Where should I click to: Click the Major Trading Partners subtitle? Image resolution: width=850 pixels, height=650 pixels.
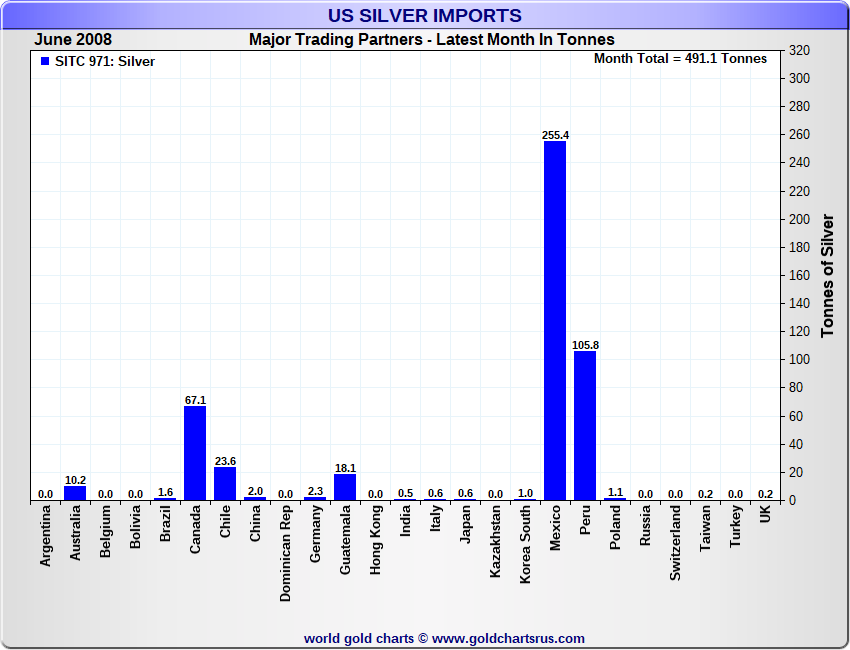pyautogui.click(x=431, y=40)
